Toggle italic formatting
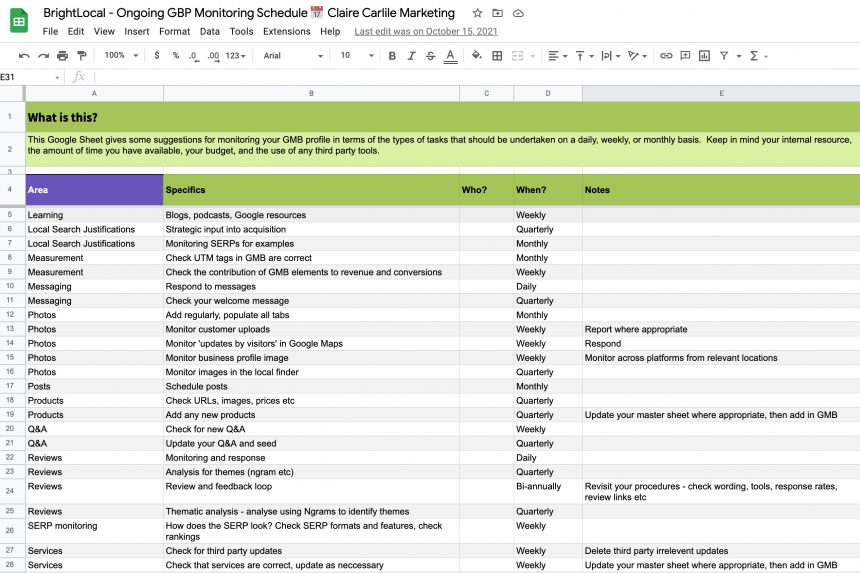 [412, 56]
